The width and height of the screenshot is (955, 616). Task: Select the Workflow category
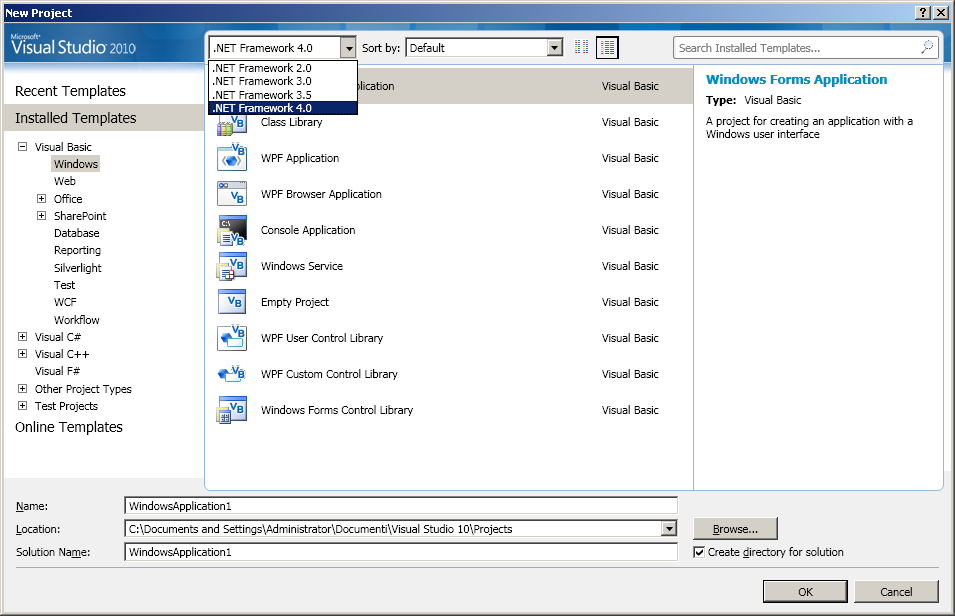pyautogui.click(x=76, y=320)
